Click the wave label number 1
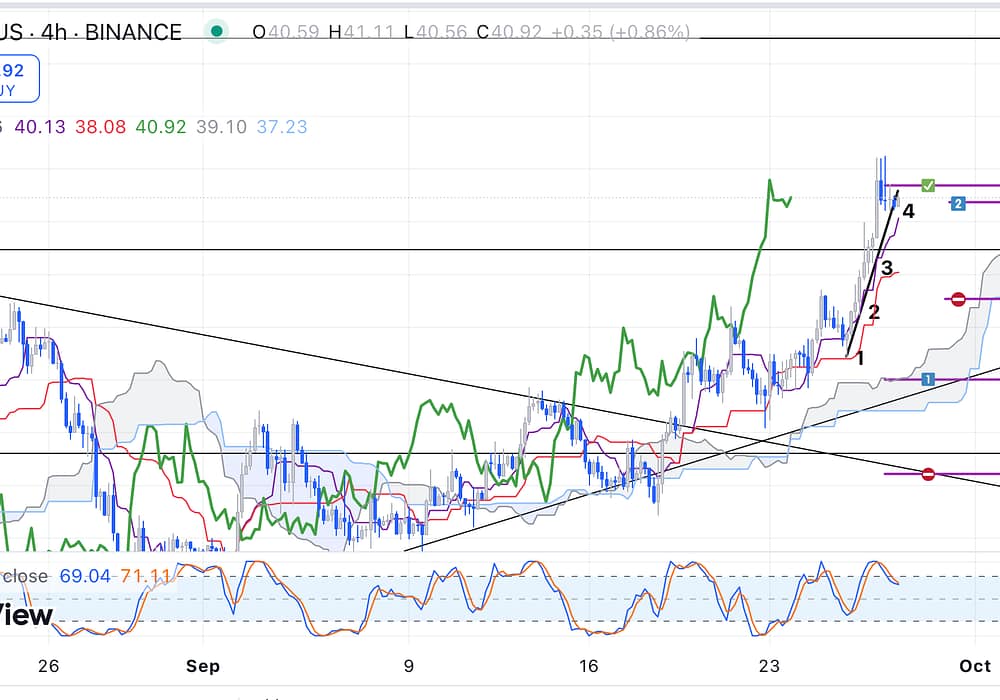Screen dimensions: 1000x700 860,357
